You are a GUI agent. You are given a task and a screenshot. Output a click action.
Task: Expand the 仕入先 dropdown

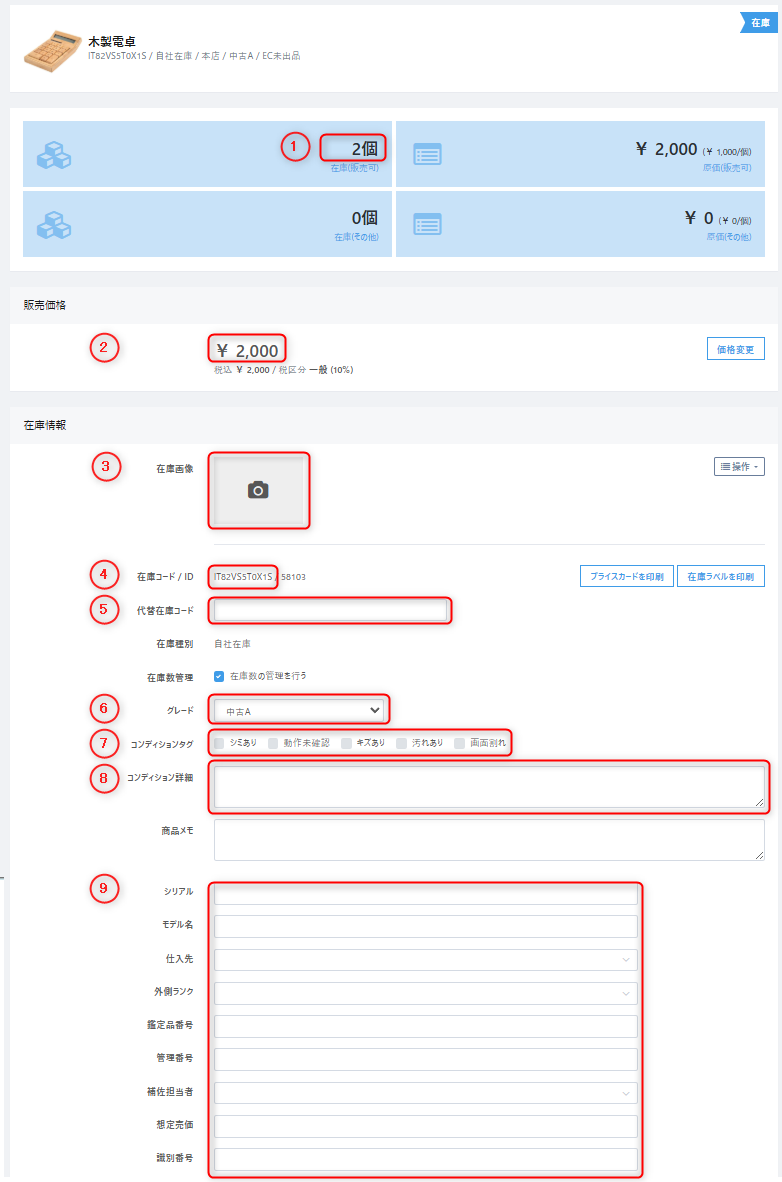[x=425, y=960]
